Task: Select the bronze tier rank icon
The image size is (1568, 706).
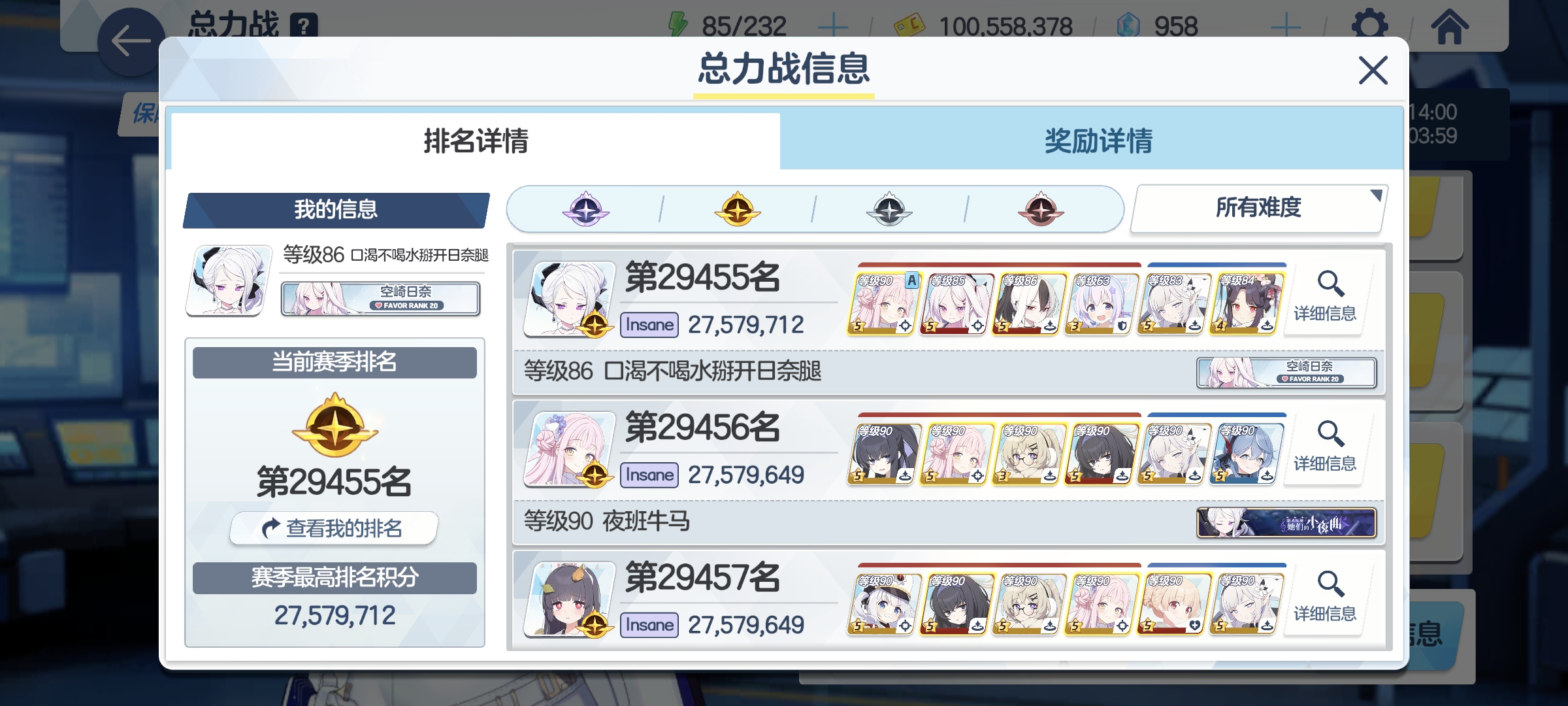Action: click(x=1041, y=209)
